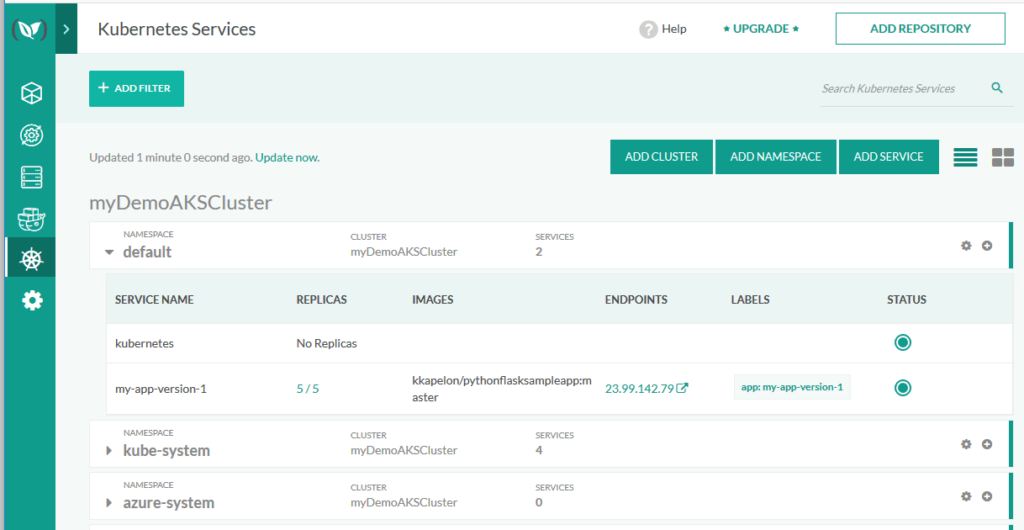Click the SERVICE NAME column header
This screenshot has height=530, width=1024.
coord(154,300)
